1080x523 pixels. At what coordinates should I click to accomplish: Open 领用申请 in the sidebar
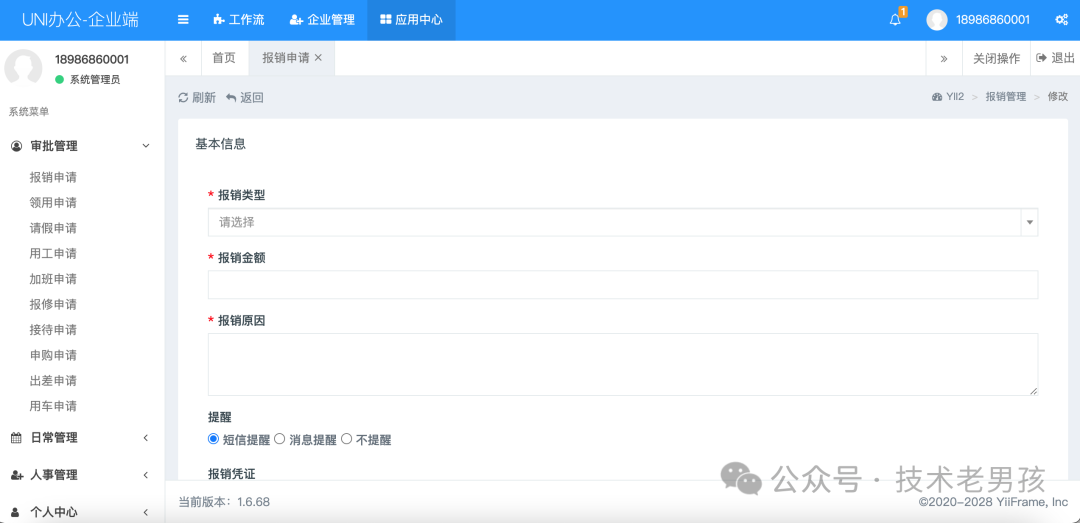tap(53, 203)
